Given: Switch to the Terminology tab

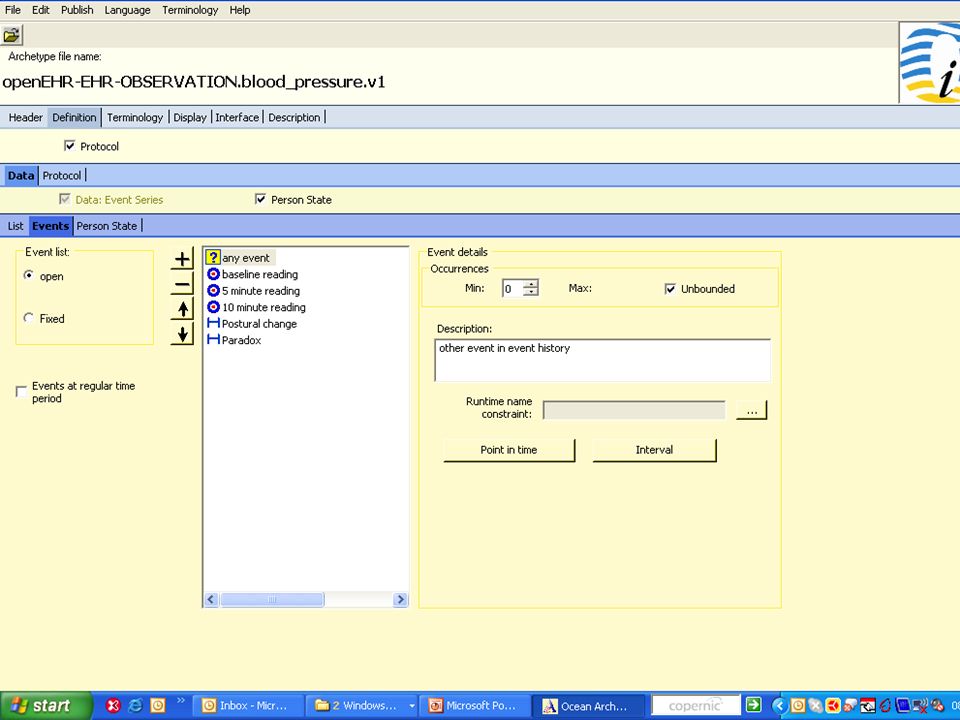Looking at the screenshot, I should pos(135,117).
